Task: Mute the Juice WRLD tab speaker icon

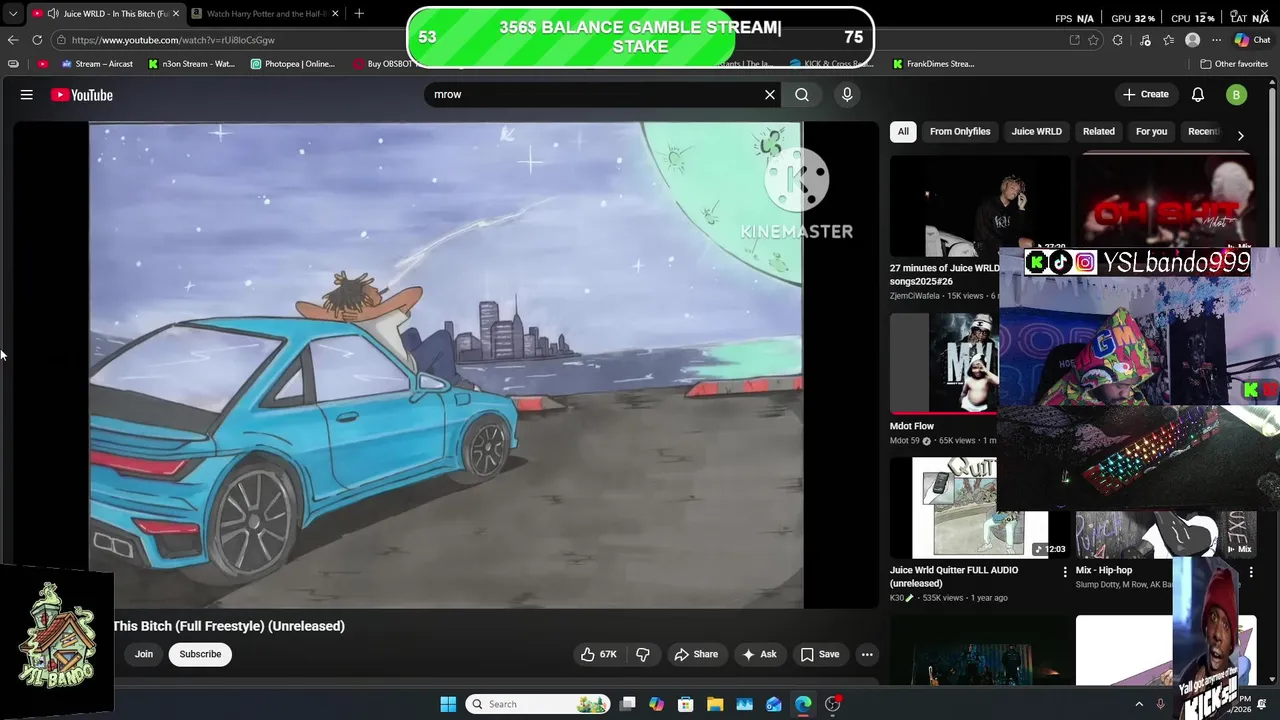Action: coord(52,14)
